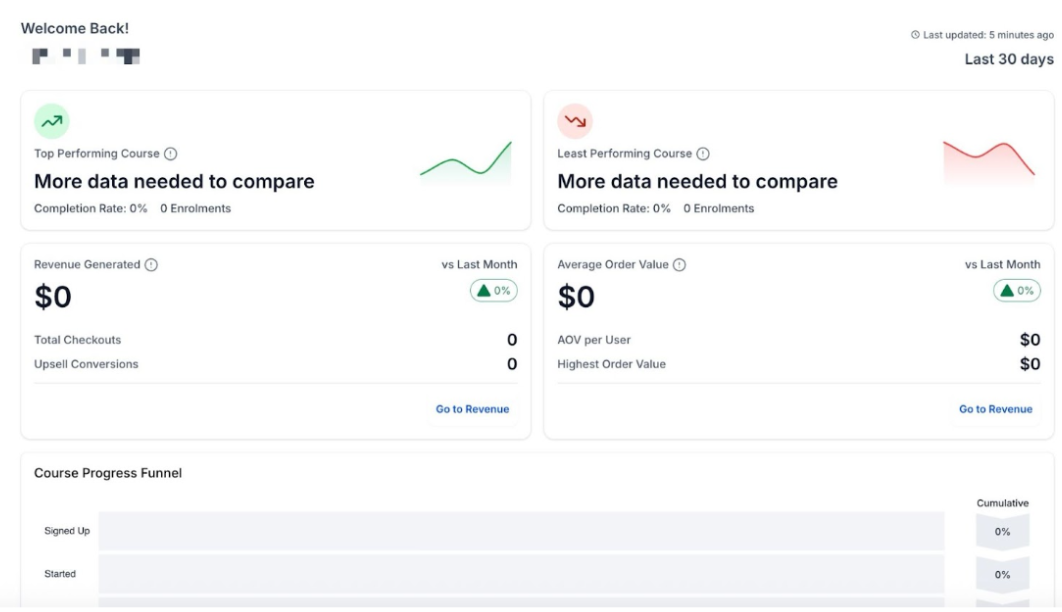Viewport: 1062px width, 612px height.
Task: Click the clock icon near Last updated
Action: 915,35
